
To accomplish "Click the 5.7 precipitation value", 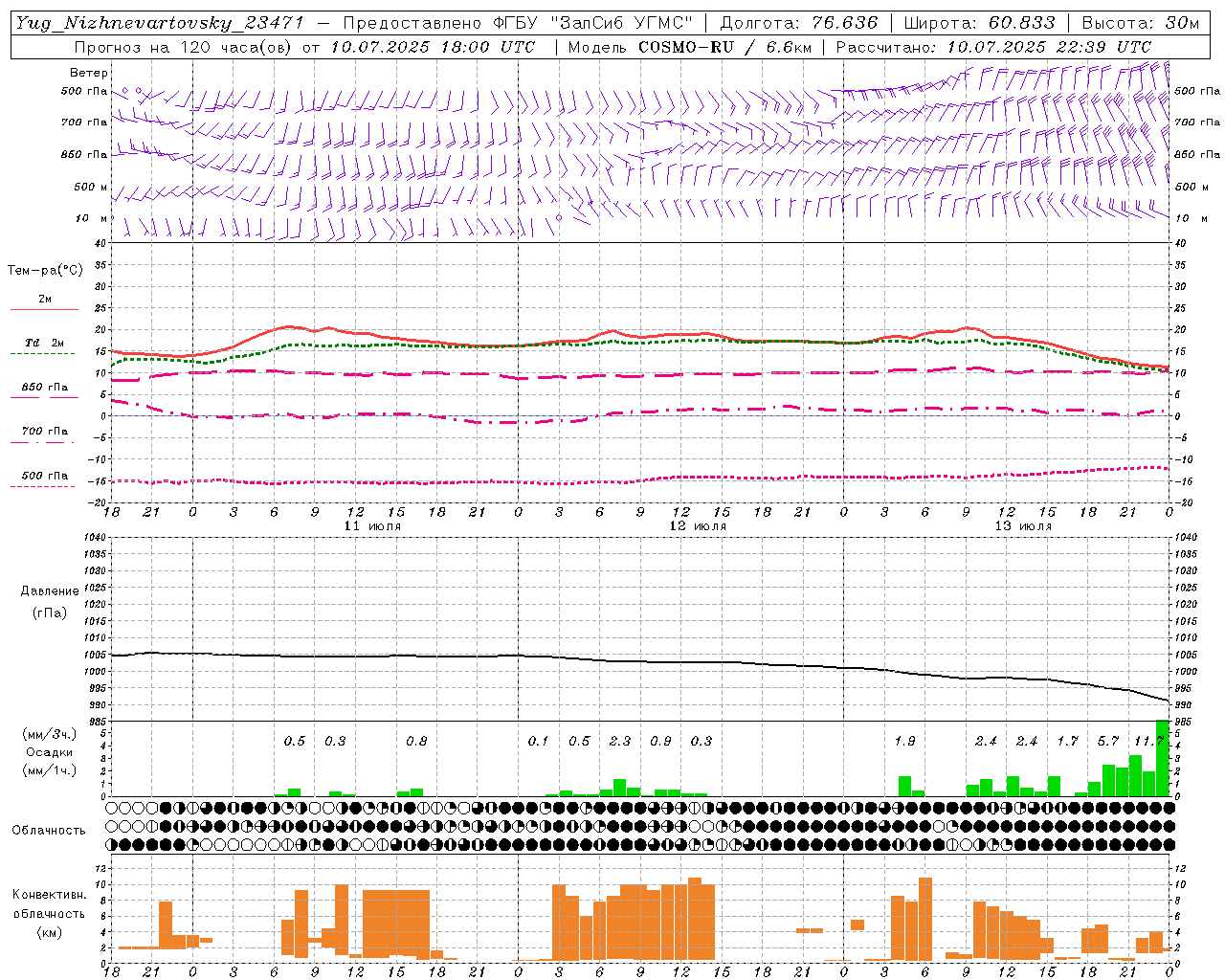I will (x=1108, y=741).
